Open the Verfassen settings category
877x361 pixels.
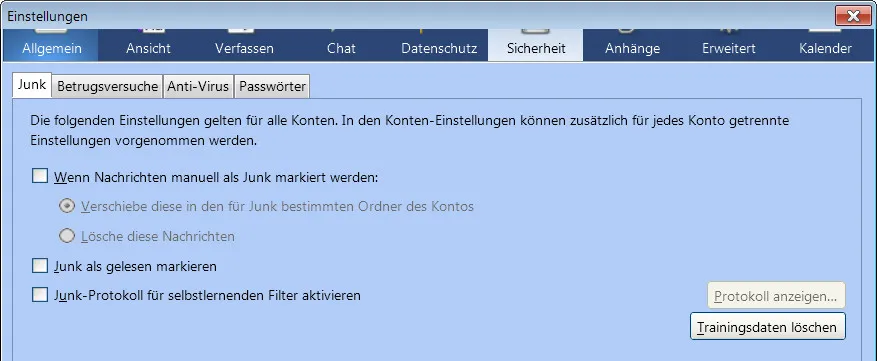(x=244, y=45)
